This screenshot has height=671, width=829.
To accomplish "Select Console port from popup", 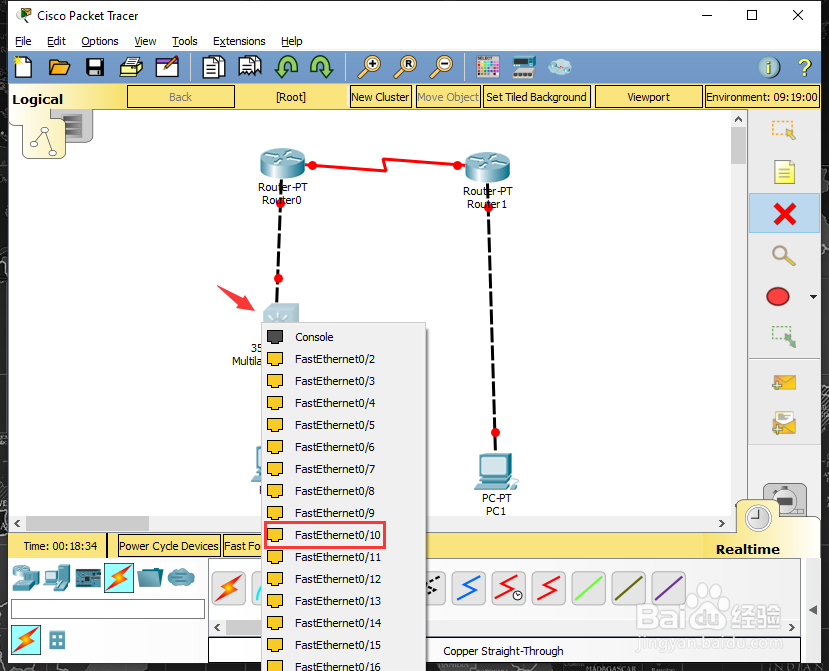I will tap(344, 337).
